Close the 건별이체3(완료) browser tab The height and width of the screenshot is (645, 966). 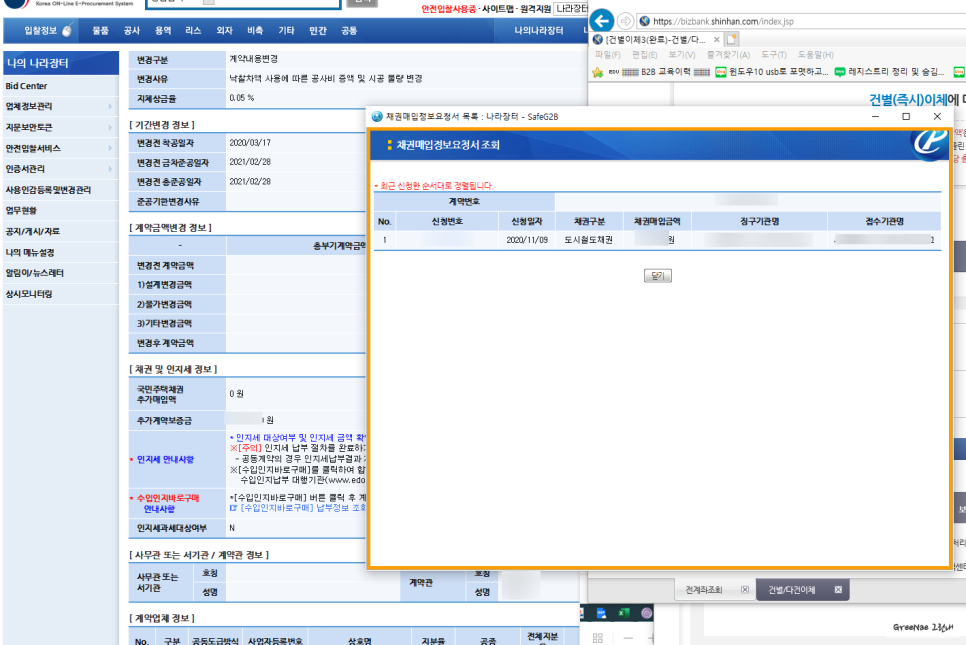(x=716, y=39)
